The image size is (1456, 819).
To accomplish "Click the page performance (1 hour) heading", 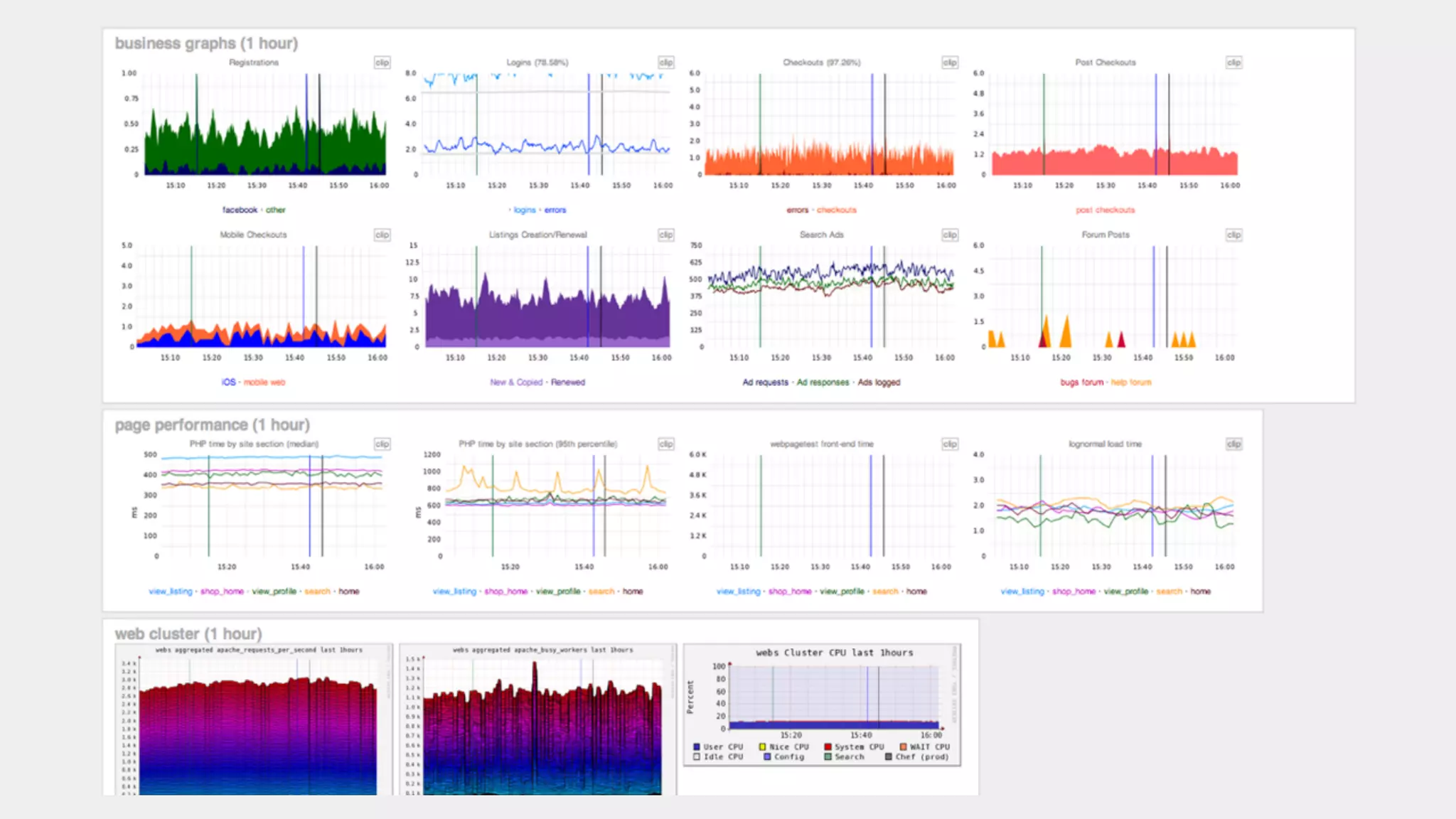I will (x=212, y=425).
